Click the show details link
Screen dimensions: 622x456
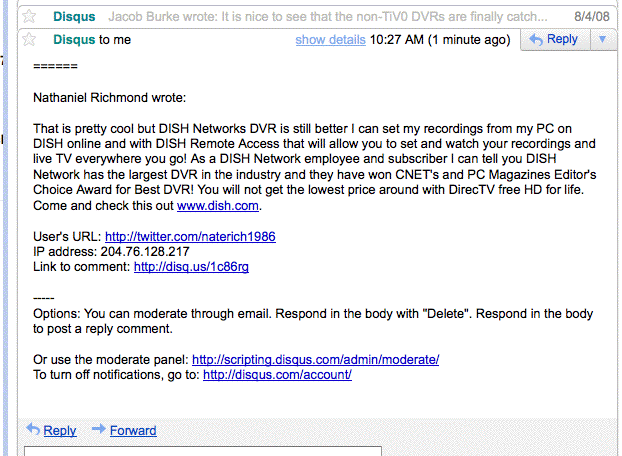[x=330, y=40]
